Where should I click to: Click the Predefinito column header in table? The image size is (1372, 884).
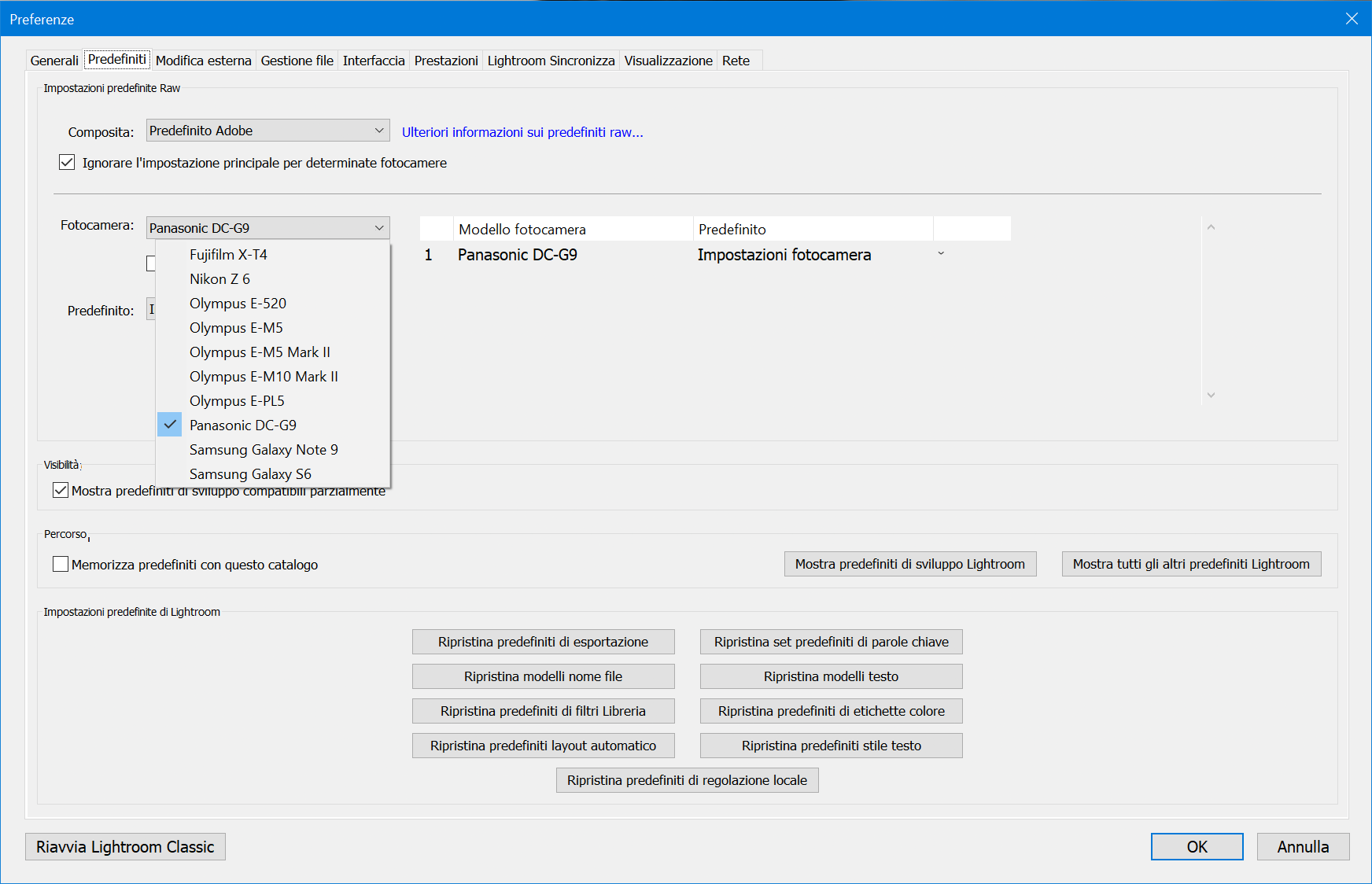813,229
